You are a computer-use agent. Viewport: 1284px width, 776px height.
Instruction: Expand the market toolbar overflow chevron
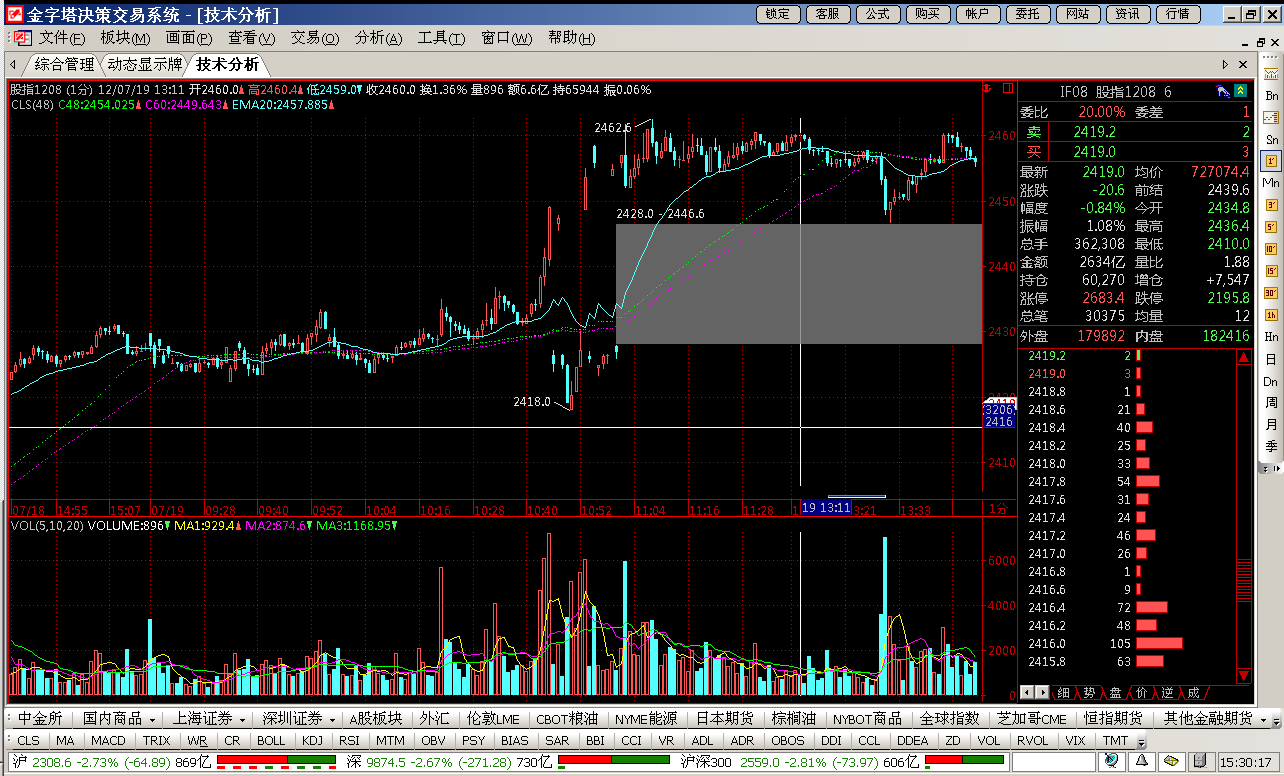1275,719
